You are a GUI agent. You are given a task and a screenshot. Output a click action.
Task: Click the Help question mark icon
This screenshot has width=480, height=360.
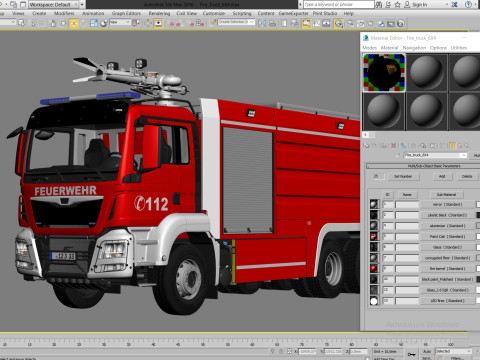pos(468,4)
